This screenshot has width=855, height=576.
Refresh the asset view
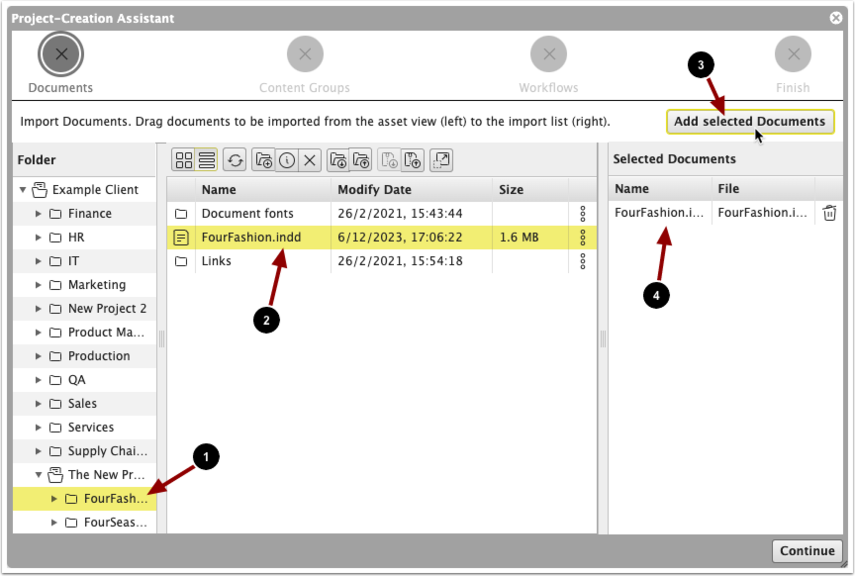coord(235,160)
